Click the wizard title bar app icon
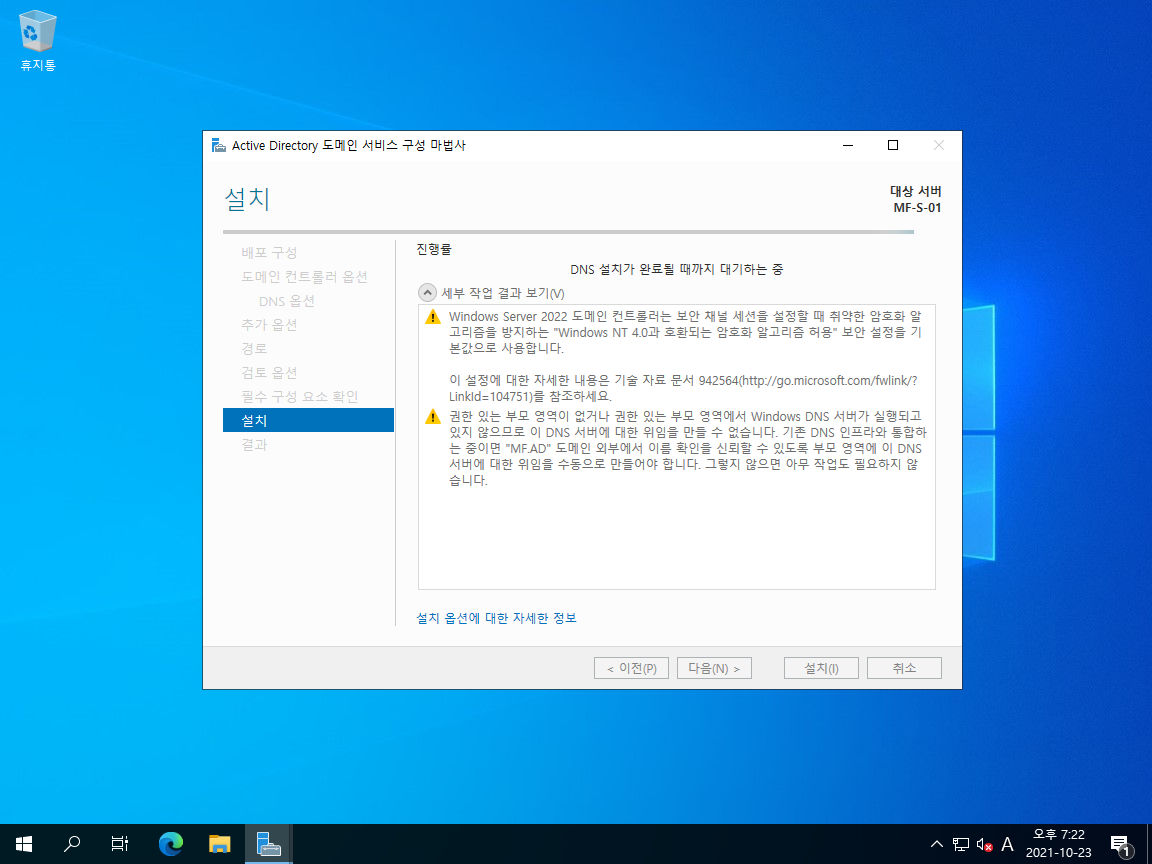 218,145
